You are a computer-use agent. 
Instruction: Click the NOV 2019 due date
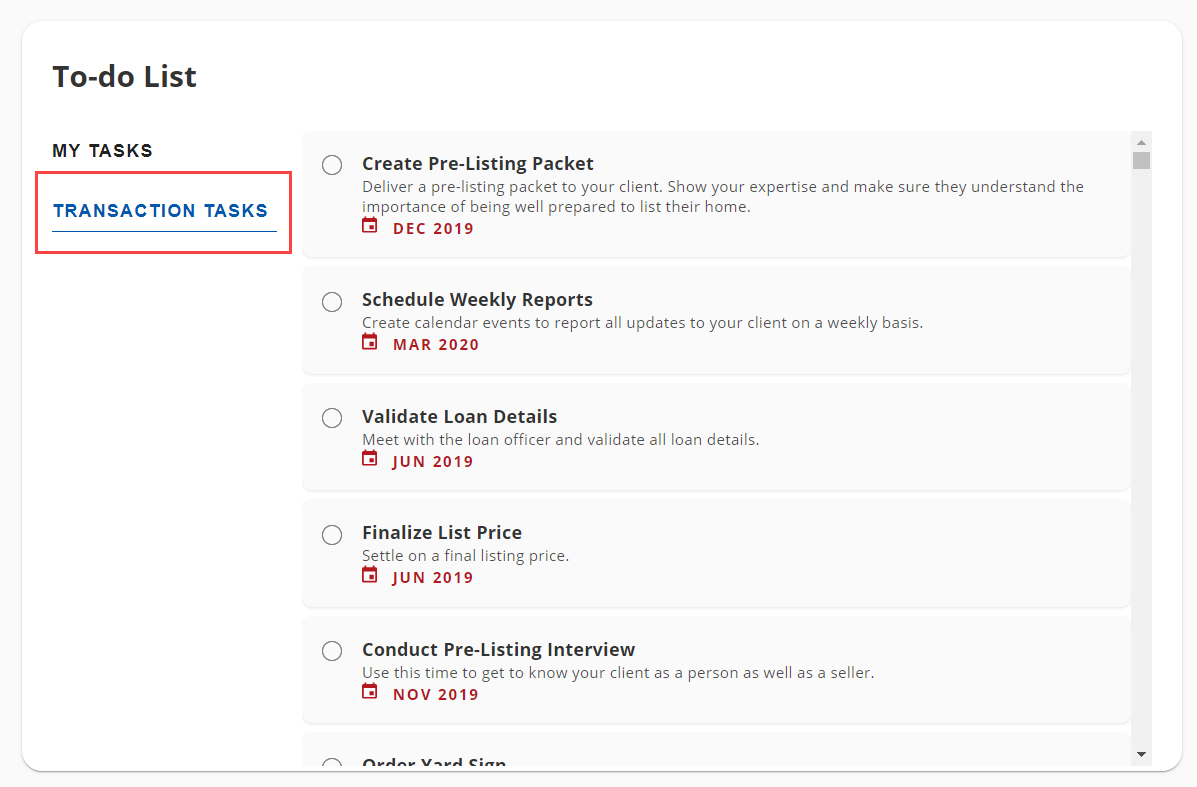coord(435,695)
